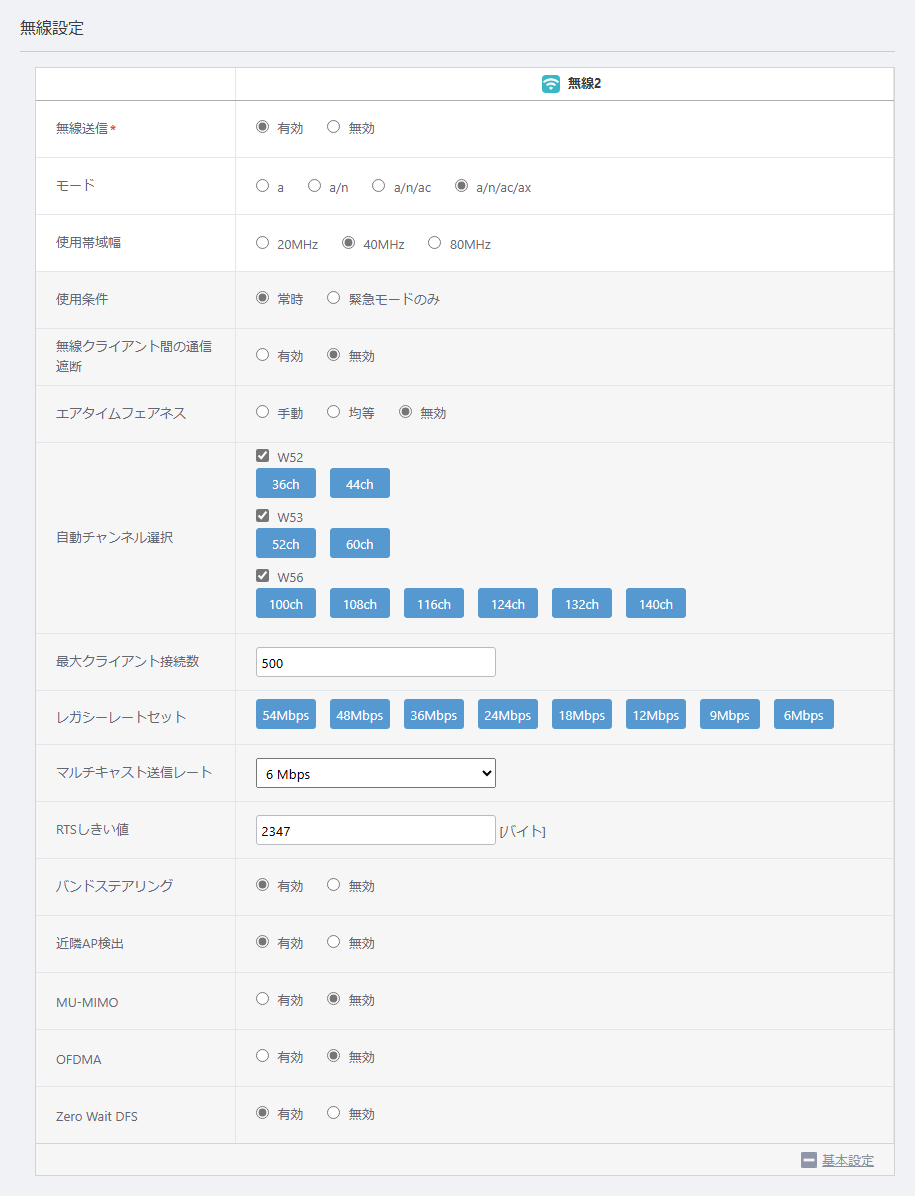Enable MU-MIMO with 有効
Viewport: 915px width, 1196px height.
click(x=262, y=998)
